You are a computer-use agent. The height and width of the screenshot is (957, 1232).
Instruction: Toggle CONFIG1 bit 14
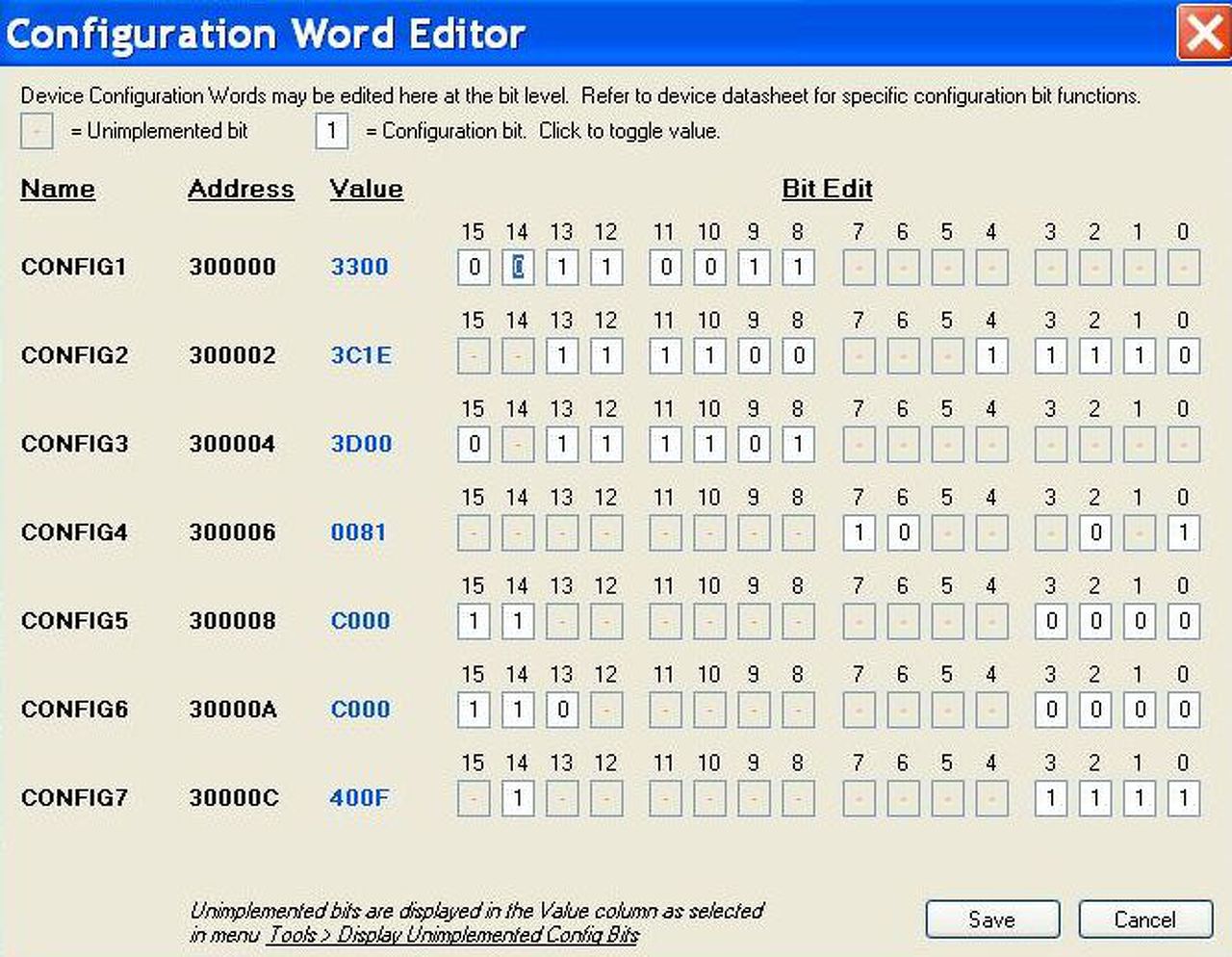pyautogui.click(x=518, y=267)
